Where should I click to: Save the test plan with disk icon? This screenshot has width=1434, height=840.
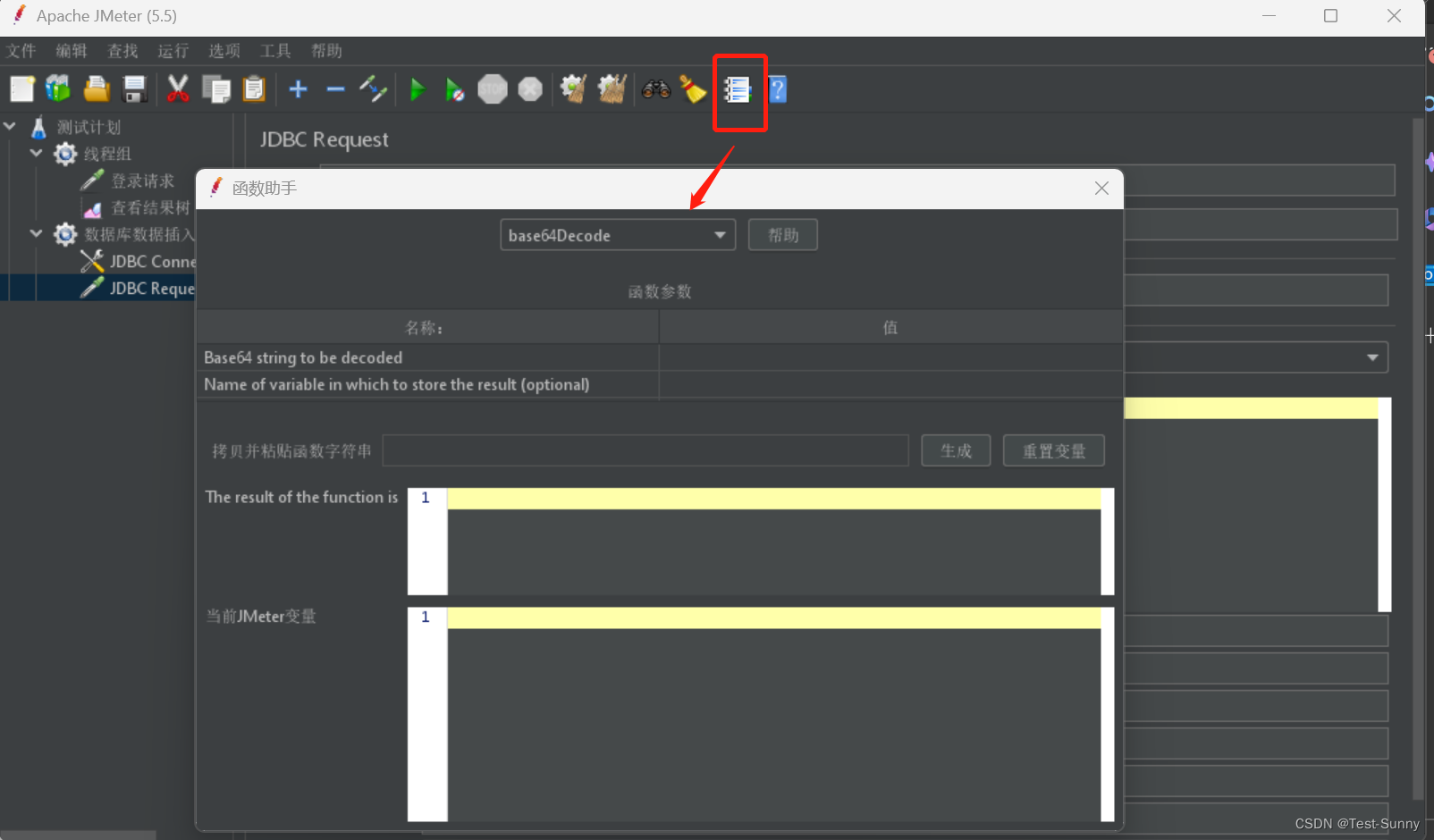pyautogui.click(x=134, y=89)
